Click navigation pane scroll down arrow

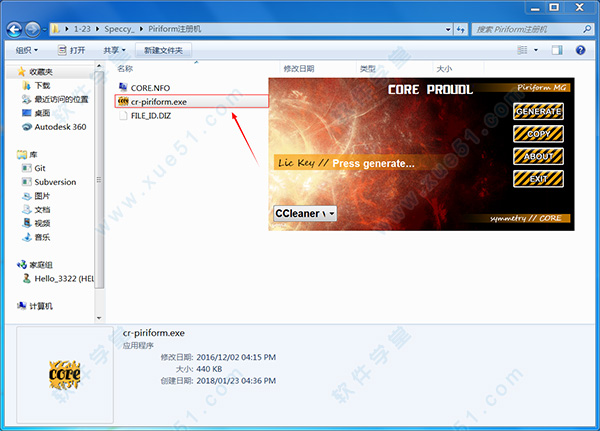click(99, 318)
